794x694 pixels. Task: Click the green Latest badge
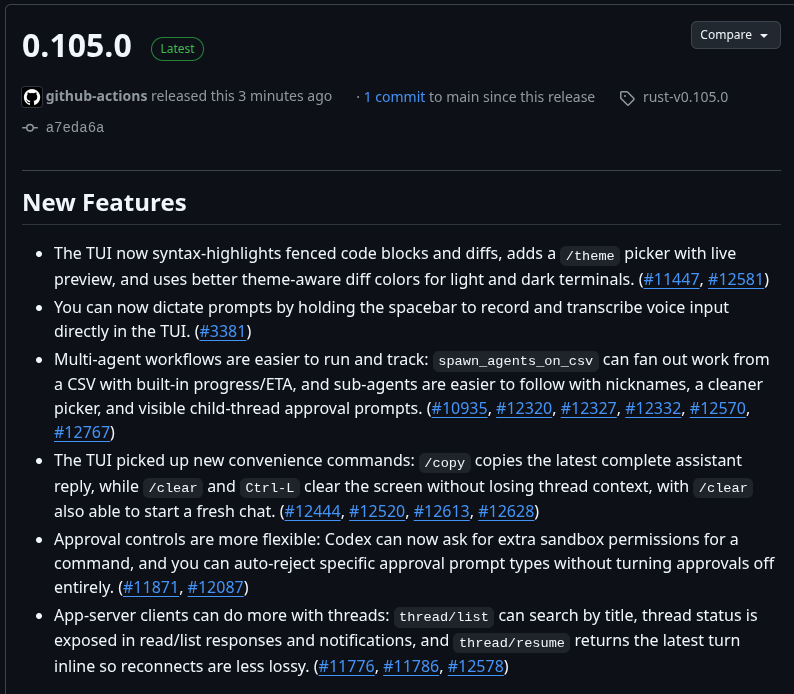[x=177, y=49]
